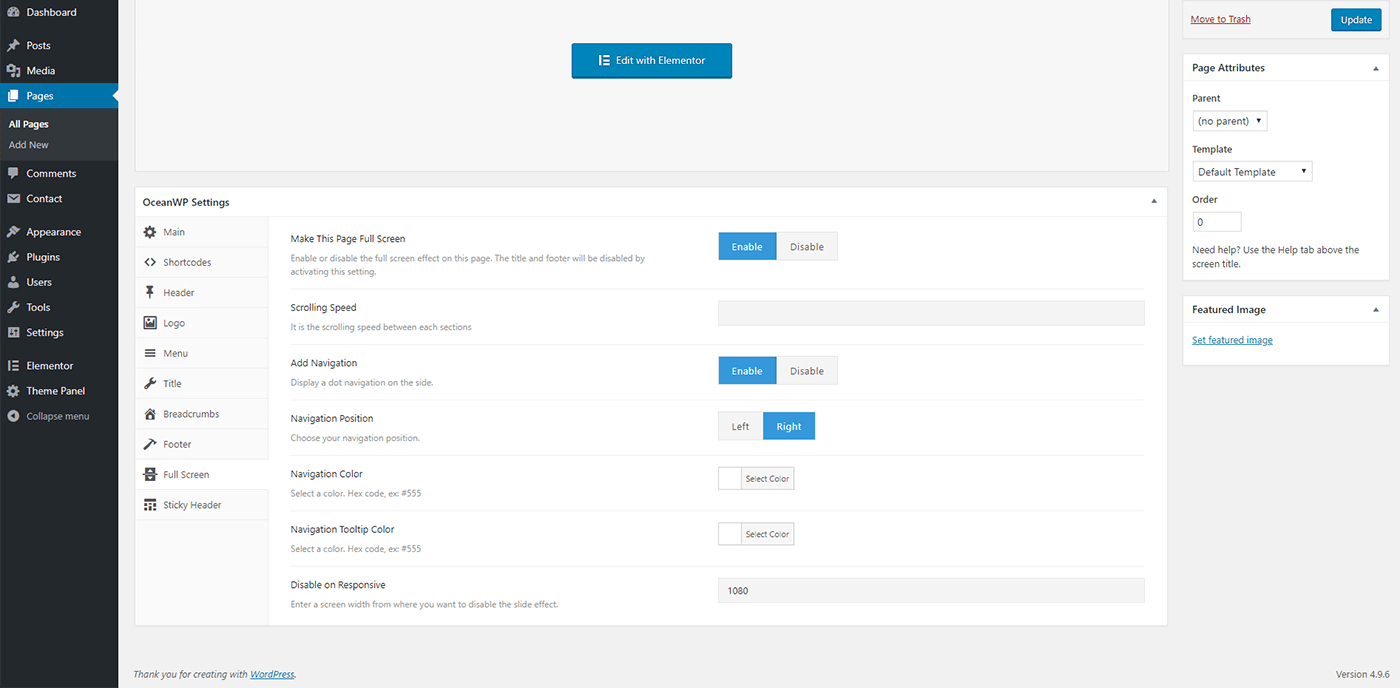Click the Footer hammer icon
The height and width of the screenshot is (688, 1400).
pos(150,444)
